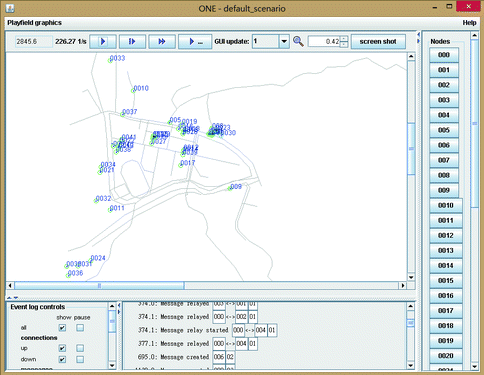484x375 pixels.
Task: Toggle connections 'down' pause checkbox
Action: 80,359
